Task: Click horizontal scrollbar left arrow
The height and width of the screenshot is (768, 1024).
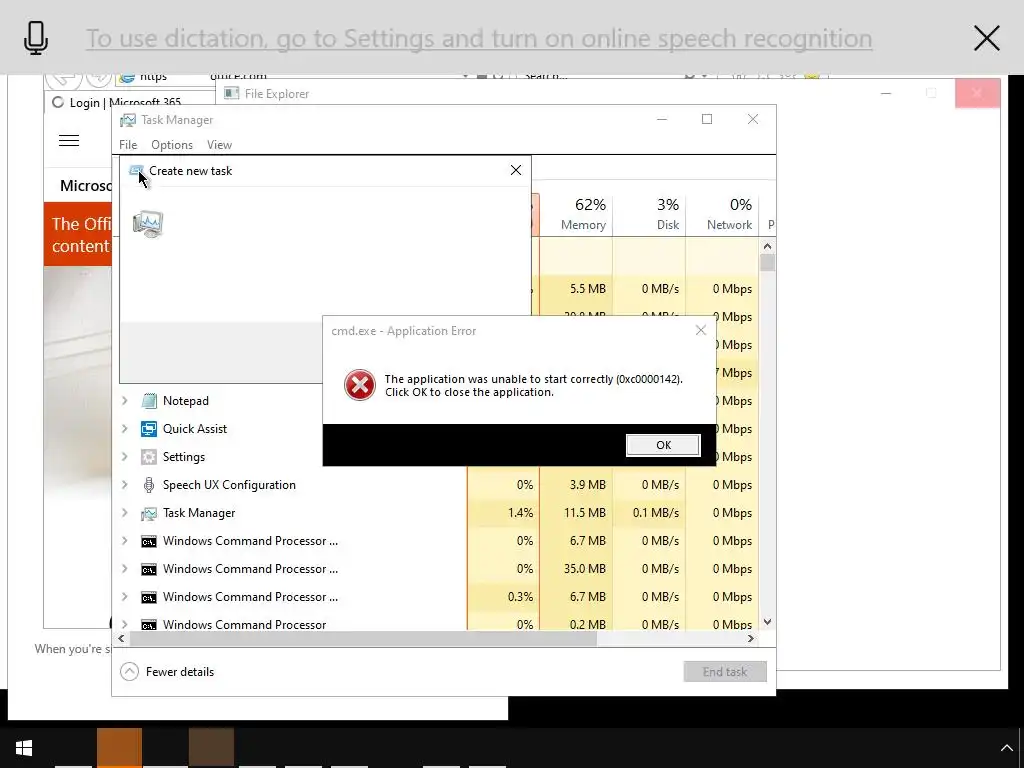Action: [121, 639]
